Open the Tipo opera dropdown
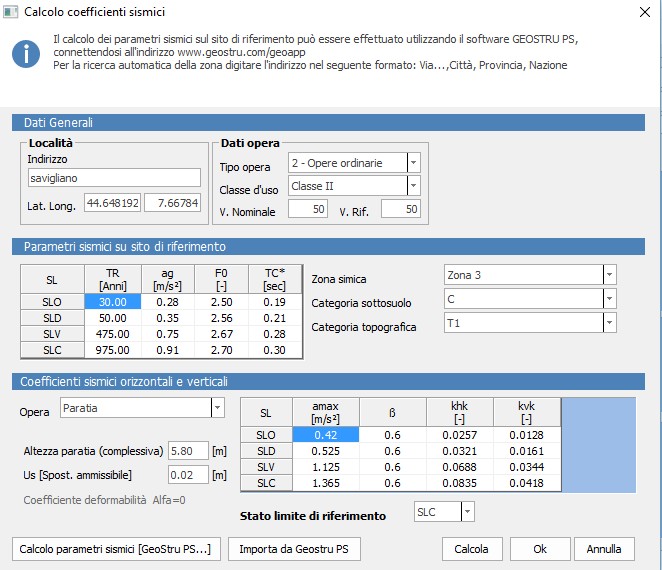The image size is (662, 570). [414, 162]
